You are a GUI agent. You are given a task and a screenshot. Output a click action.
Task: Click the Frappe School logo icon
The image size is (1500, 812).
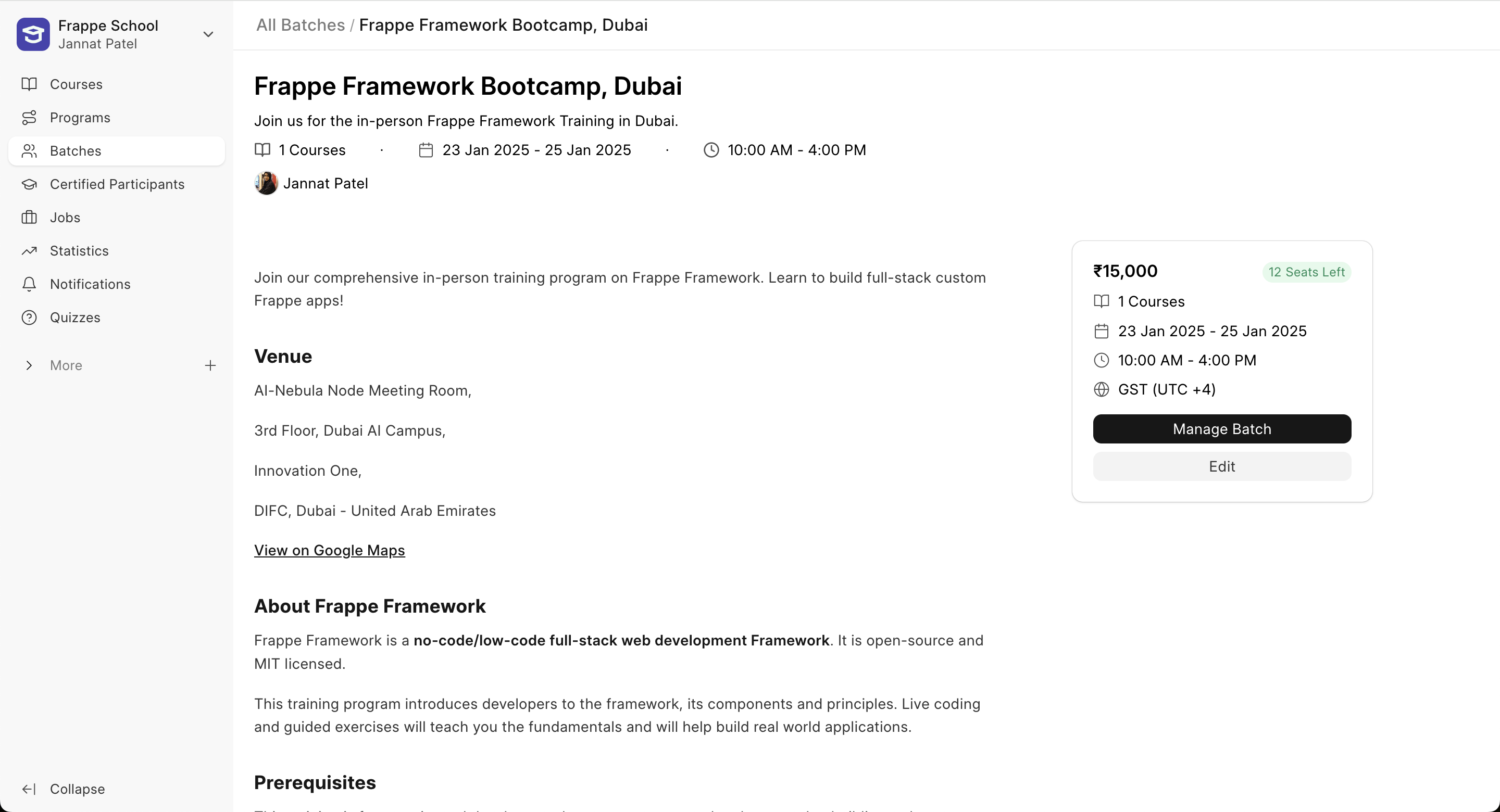pyautogui.click(x=33, y=34)
